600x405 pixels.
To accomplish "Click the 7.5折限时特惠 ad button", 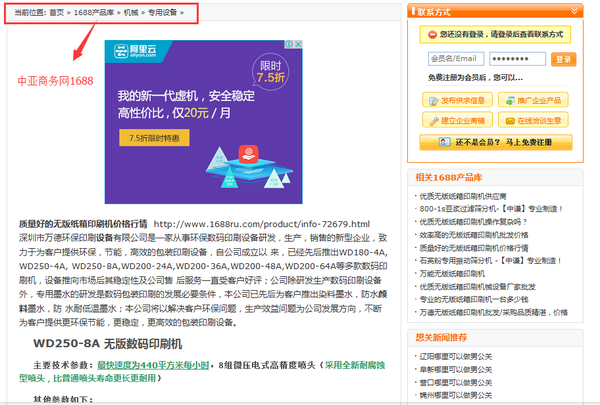I will (154, 138).
